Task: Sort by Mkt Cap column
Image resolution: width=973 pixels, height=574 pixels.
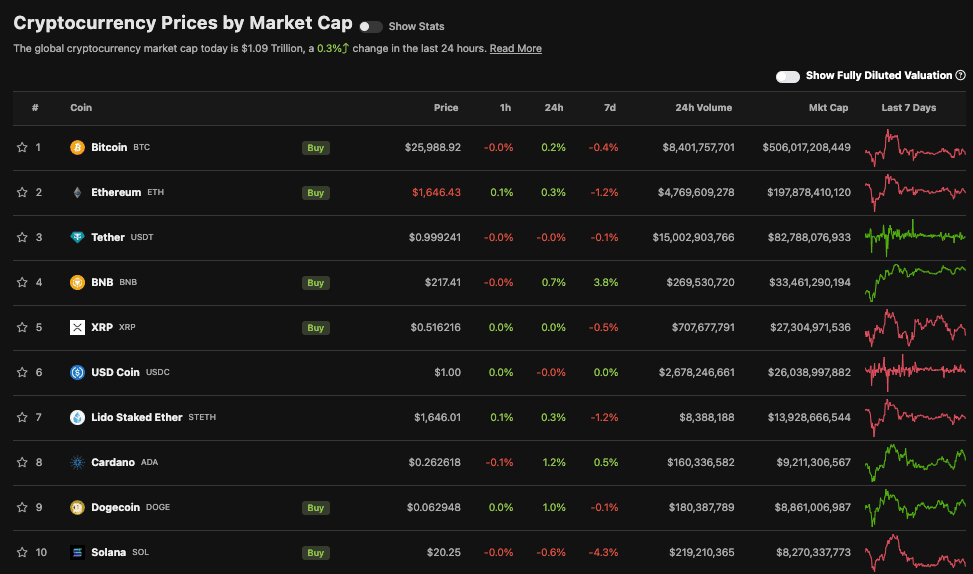Action: [828, 107]
